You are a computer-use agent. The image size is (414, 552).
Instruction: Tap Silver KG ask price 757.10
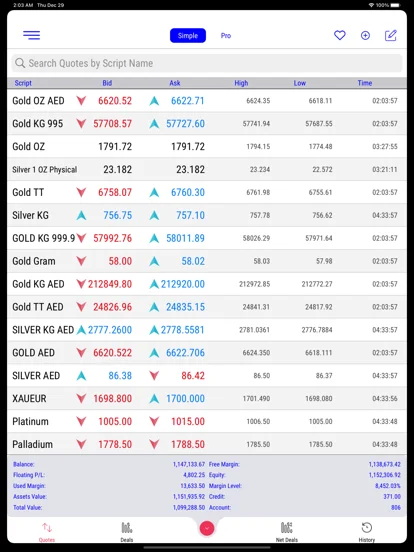point(190,215)
